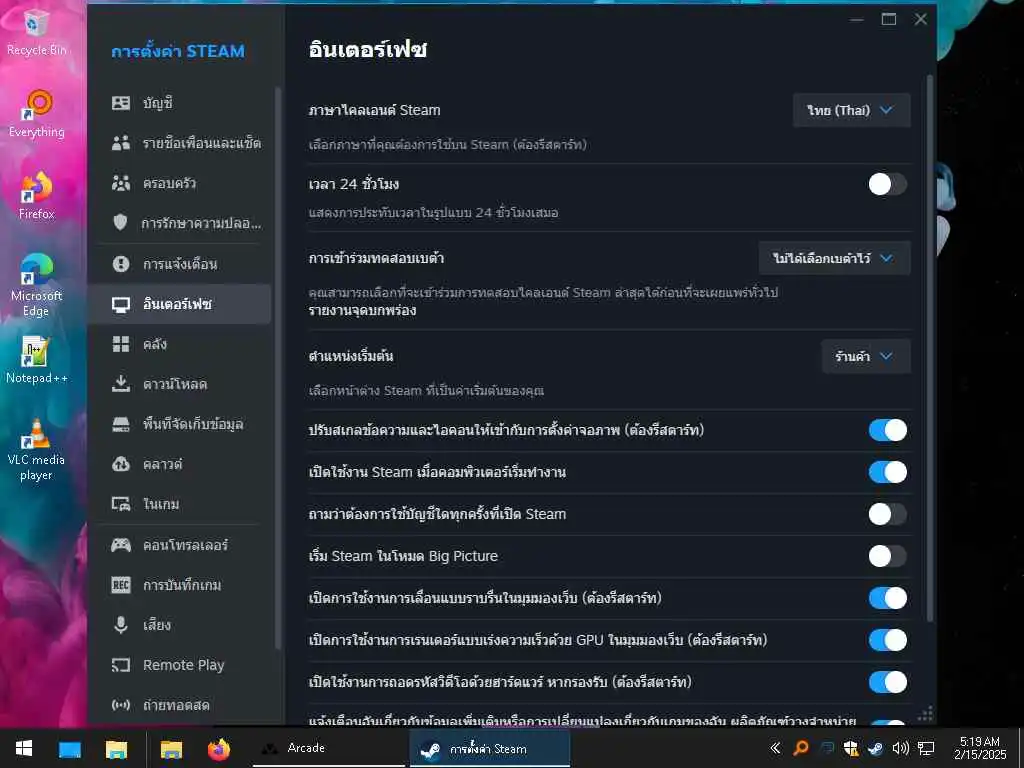Switch to Remote Play settings
Screen dimensions: 1024x768
point(180,665)
